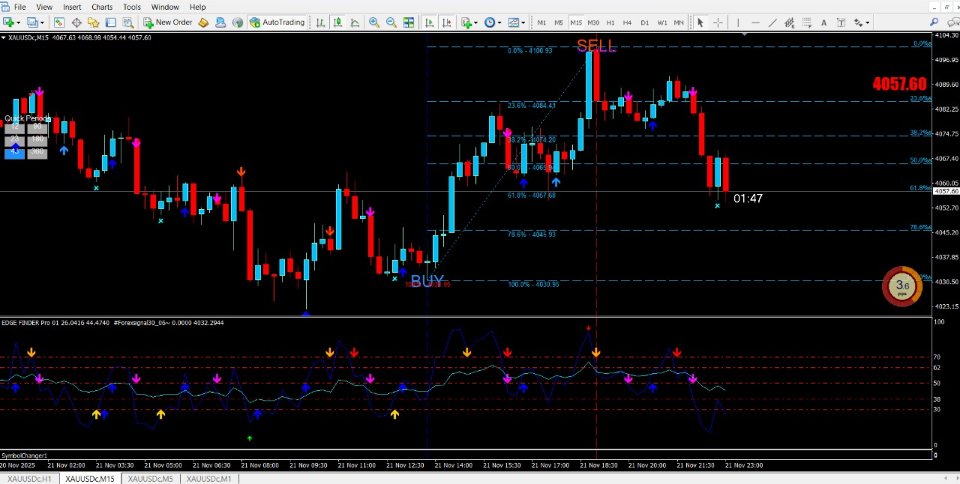Image resolution: width=960 pixels, height=484 pixels.
Task: Open the Templates dropdown
Action: pos(516,23)
